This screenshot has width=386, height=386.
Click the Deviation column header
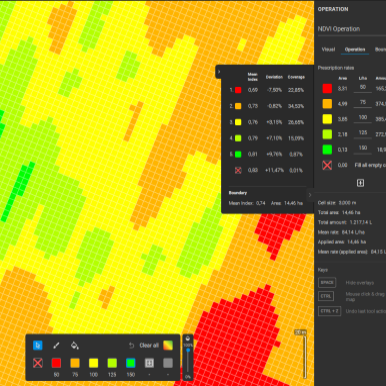[274, 77]
